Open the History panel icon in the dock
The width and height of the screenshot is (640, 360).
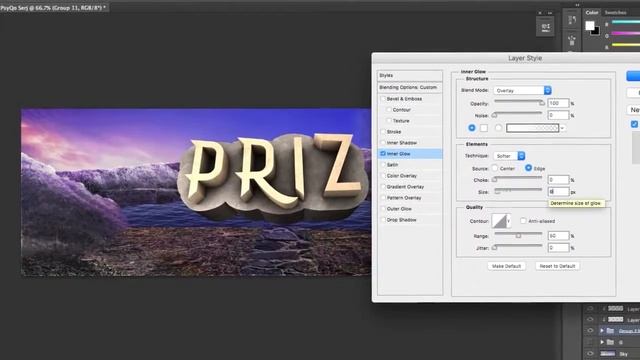point(572,20)
